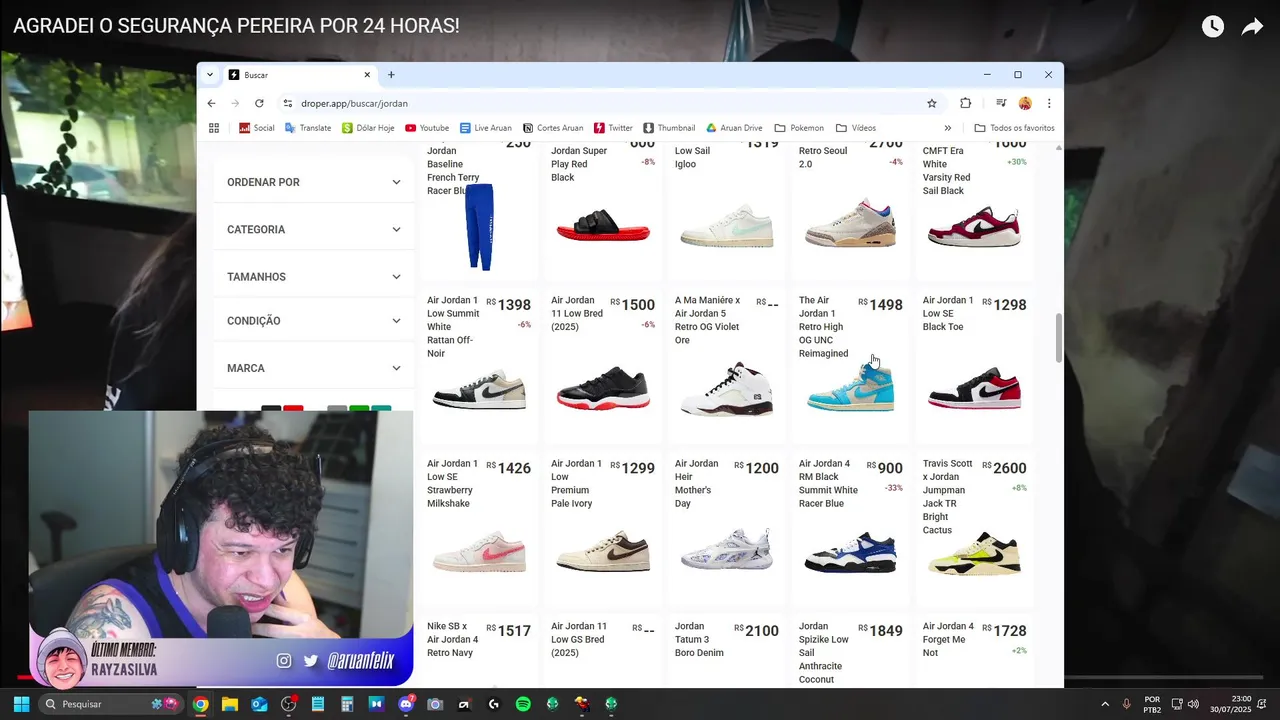Open the volume control in system tray
The width and height of the screenshot is (1280, 720).
tap(1193, 704)
